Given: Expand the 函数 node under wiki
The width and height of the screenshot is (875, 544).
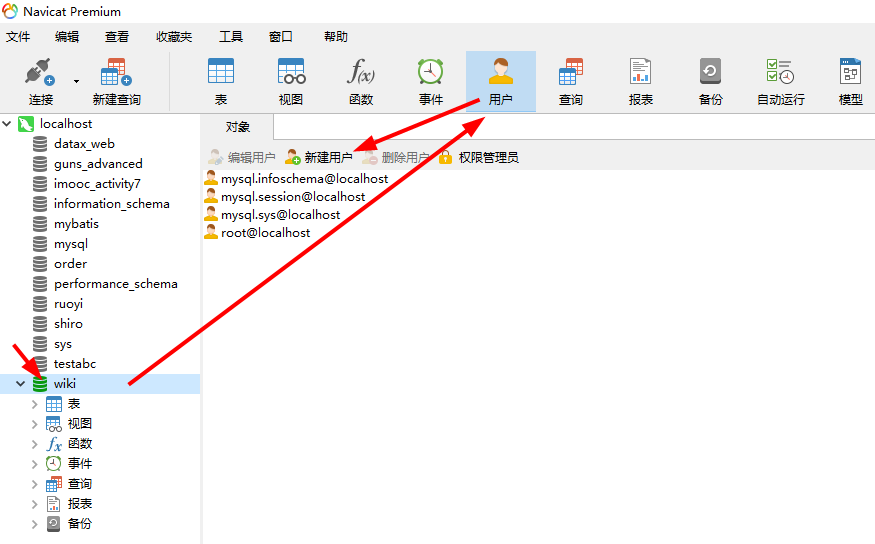Looking at the screenshot, I should [x=35, y=444].
